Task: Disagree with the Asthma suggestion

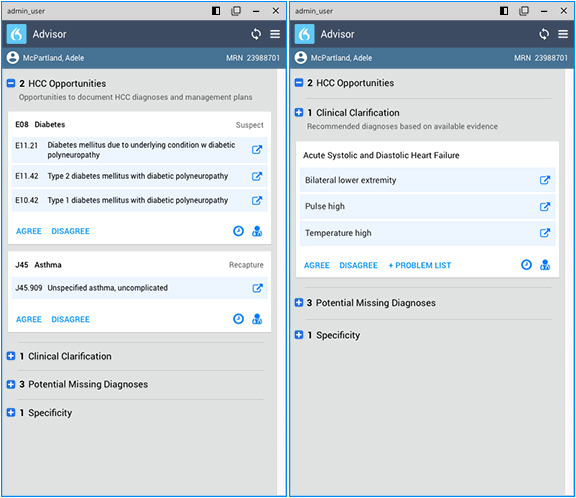Action: 71,320
